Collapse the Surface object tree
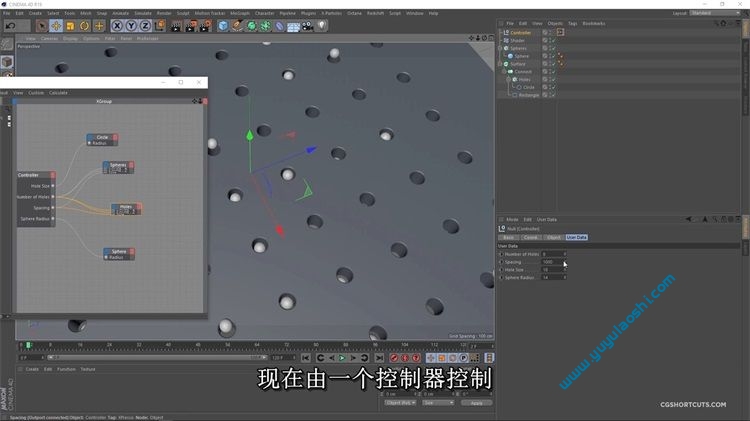Viewport: 750px width, 421px height. click(x=500, y=64)
